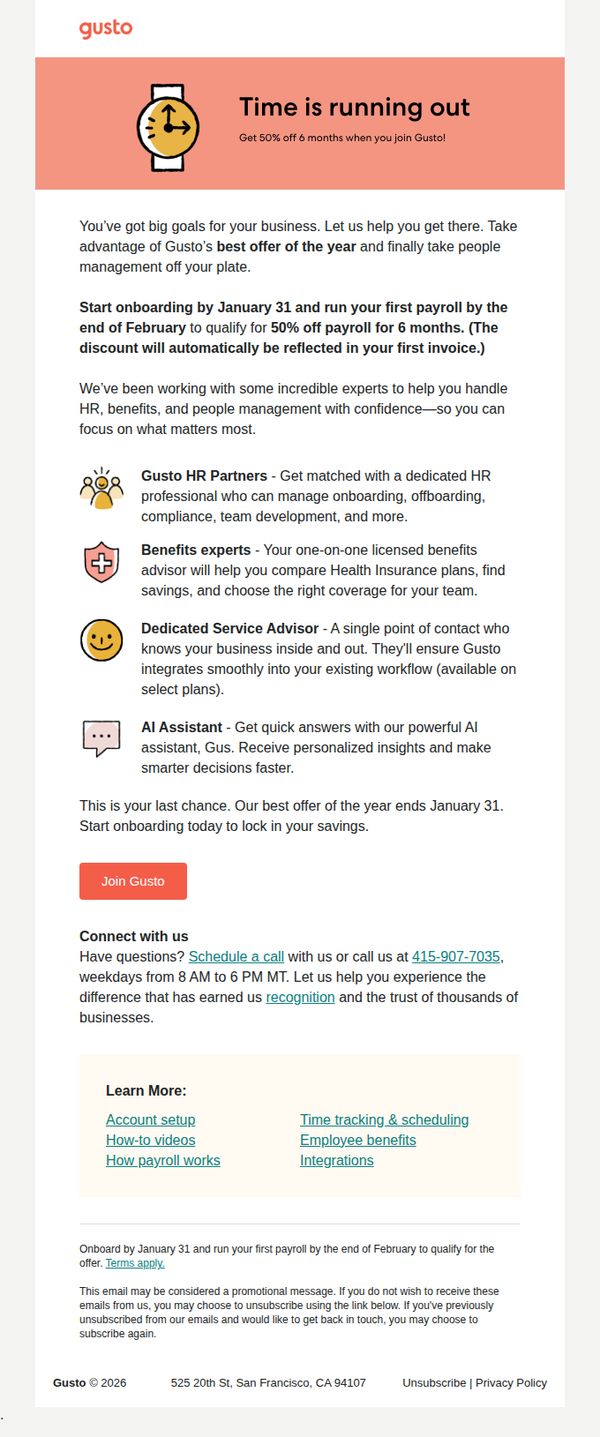Click the Dedicated Service Advisor smiley icon

[101, 640]
